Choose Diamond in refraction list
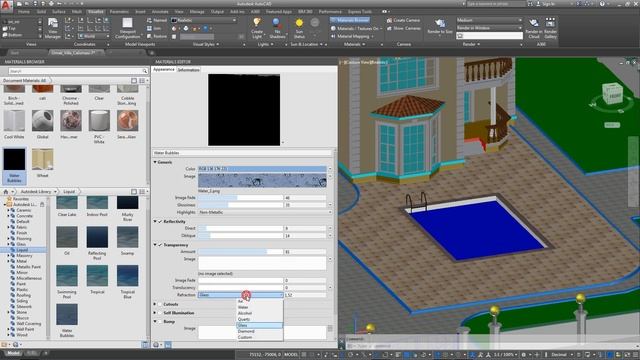This screenshot has width=640, height=360. click(x=260, y=331)
